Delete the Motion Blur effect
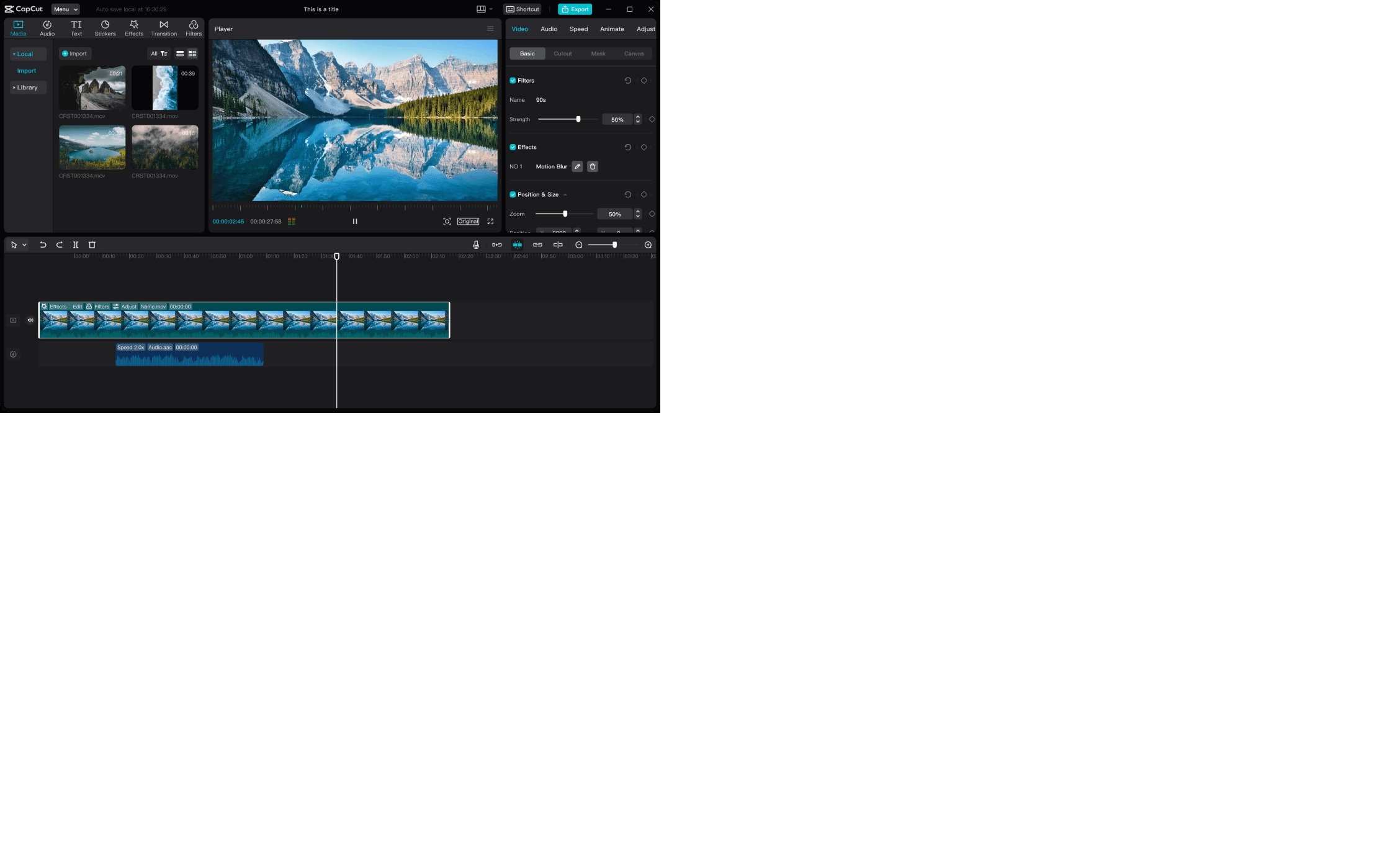The height and width of the screenshot is (853, 1400). tap(593, 166)
